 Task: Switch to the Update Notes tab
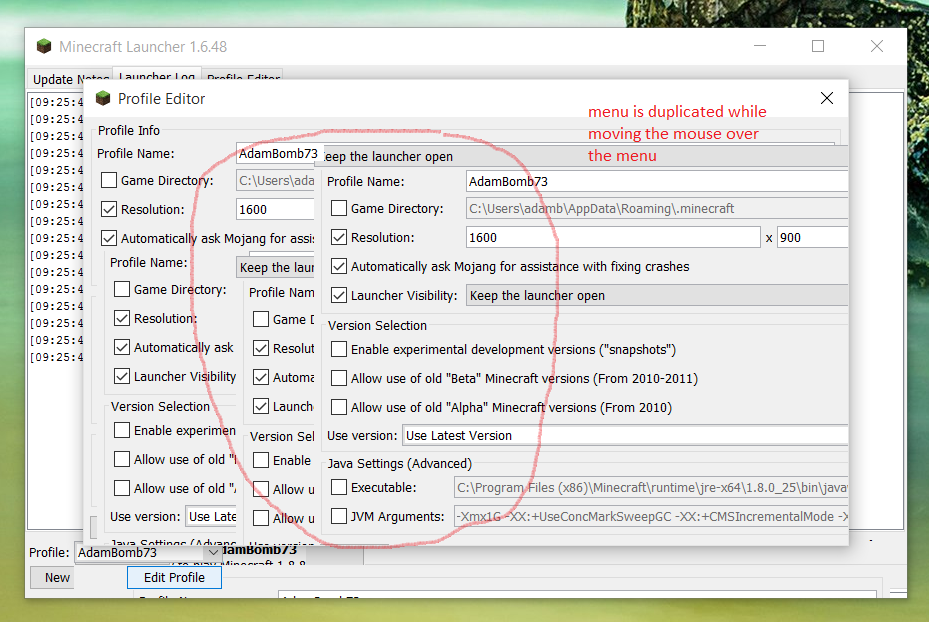(x=68, y=79)
